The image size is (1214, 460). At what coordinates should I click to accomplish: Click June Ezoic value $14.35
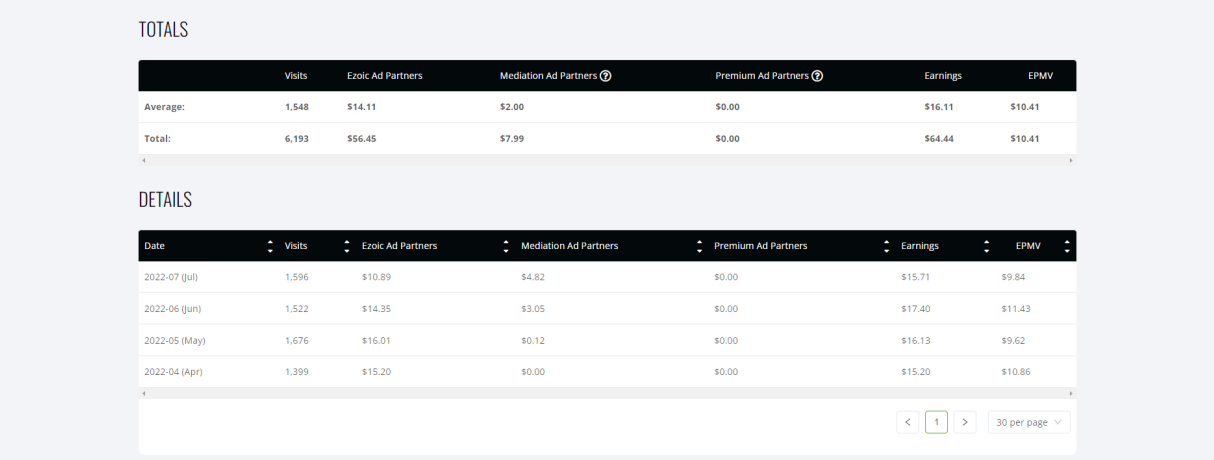tap(376, 309)
